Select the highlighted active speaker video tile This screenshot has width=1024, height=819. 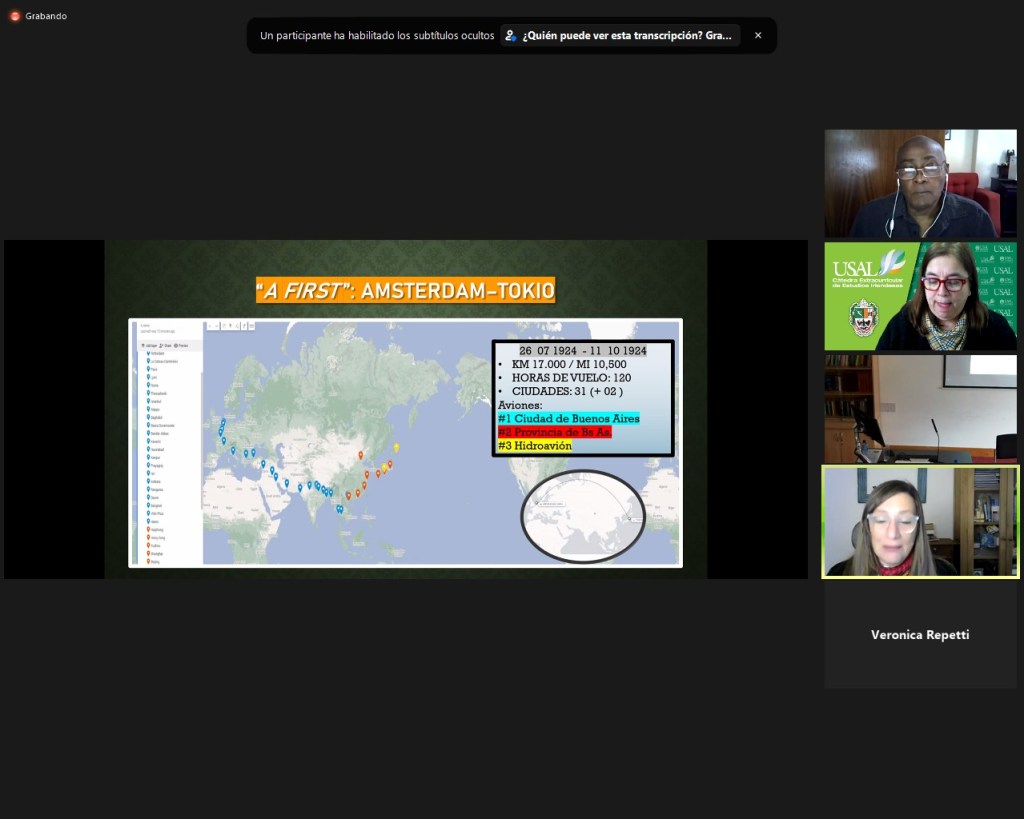[920, 522]
